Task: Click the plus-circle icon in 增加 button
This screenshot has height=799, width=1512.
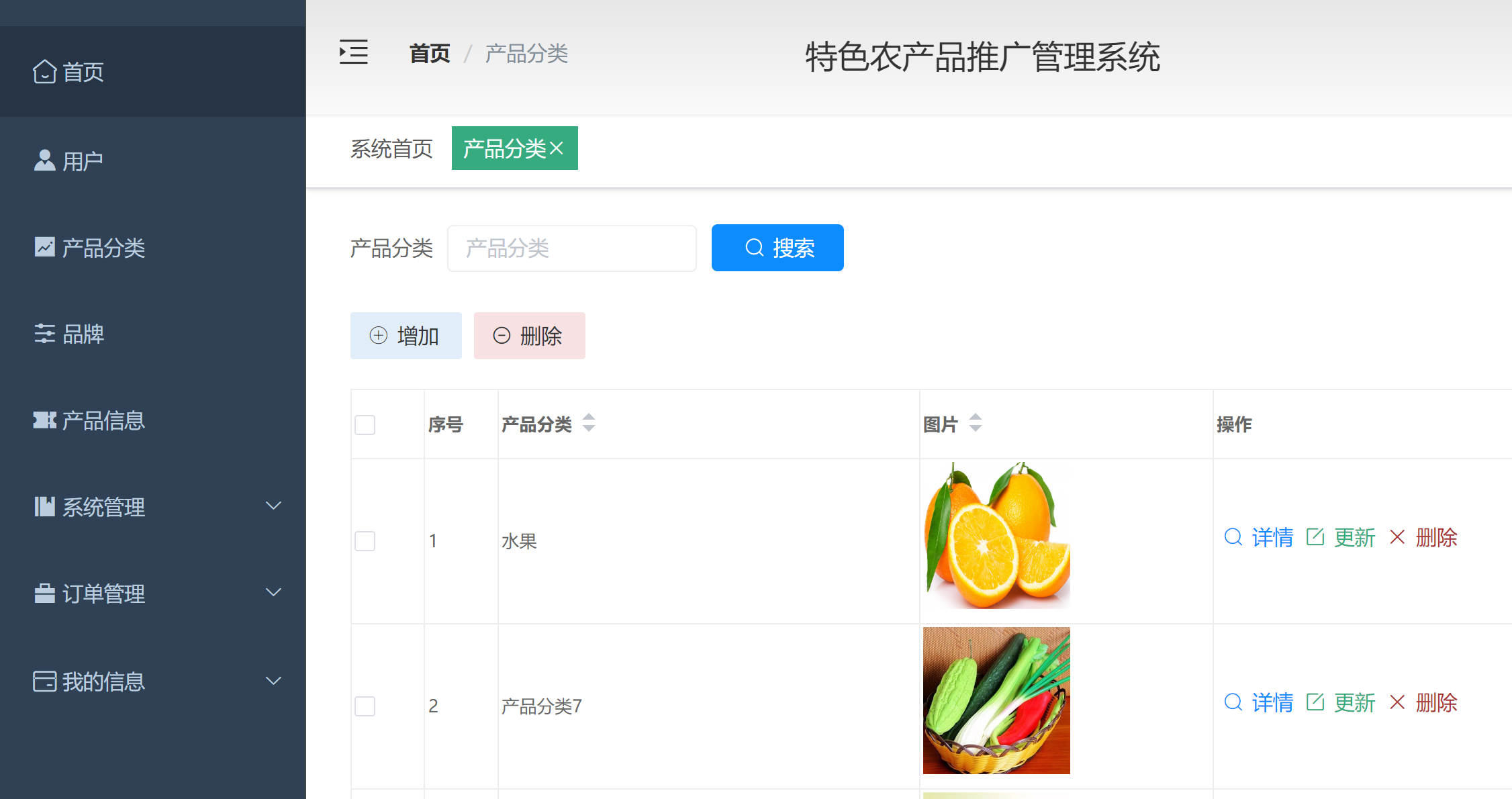Action: pyautogui.click(x=379, y=335)
